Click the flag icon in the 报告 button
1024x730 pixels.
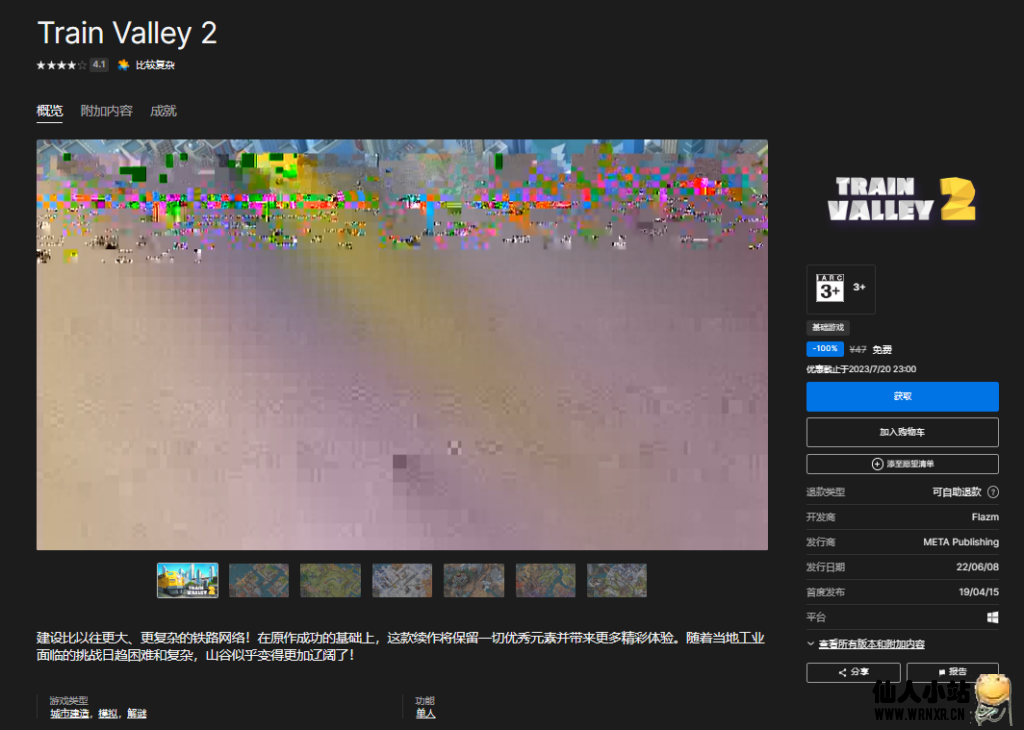tap(942, 672)
